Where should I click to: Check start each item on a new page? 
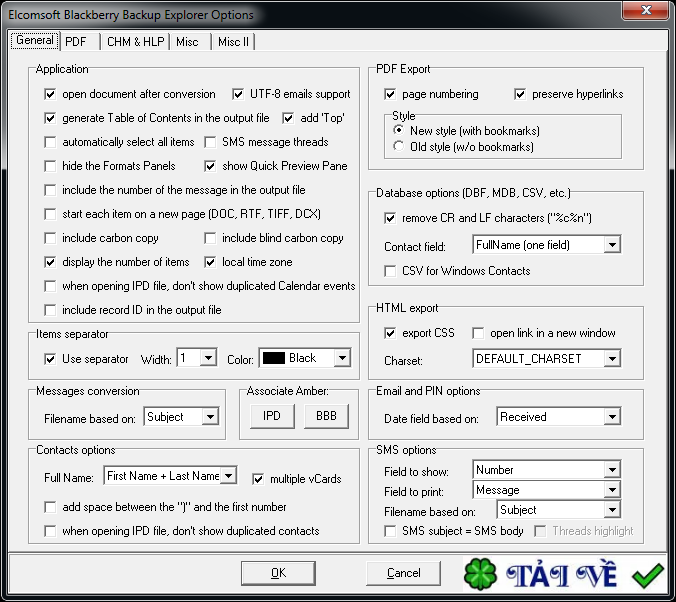(x=50, y=214)
